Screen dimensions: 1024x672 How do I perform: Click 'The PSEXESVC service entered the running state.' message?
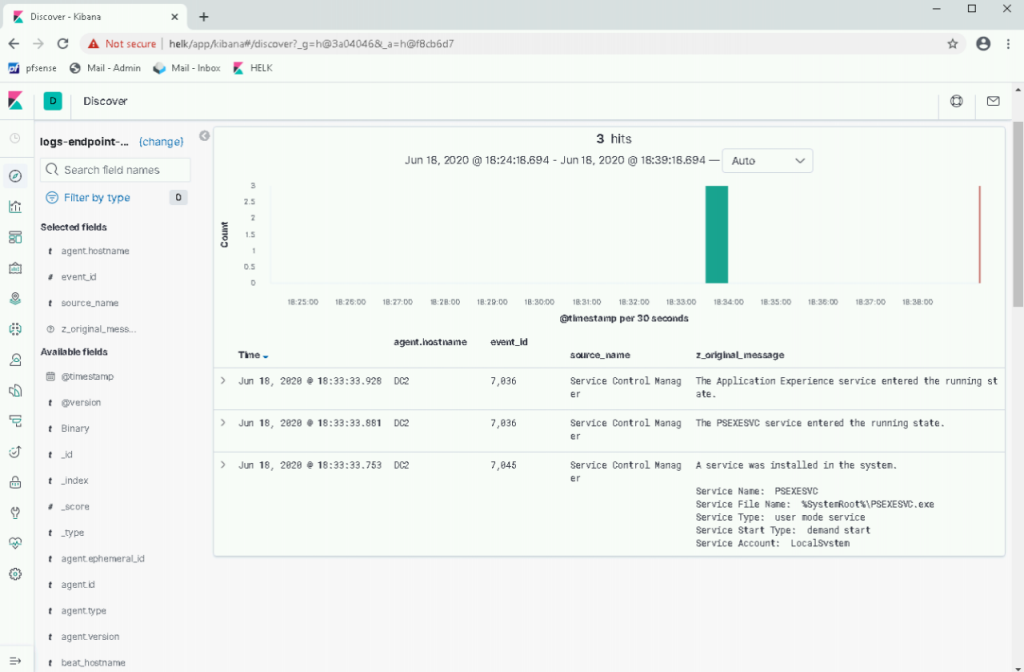(820, 423)
